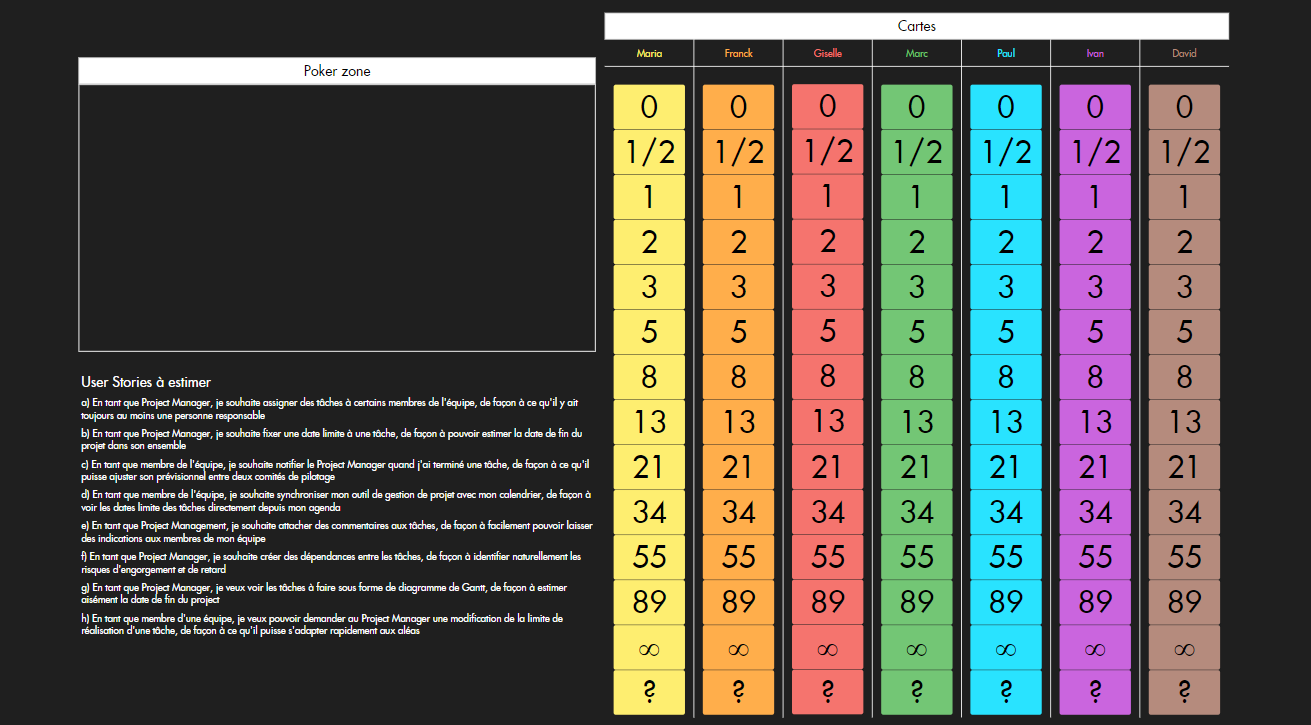1311x725 pixels.
Task: Click the Cartes header bar
Action: (x=916, y=25)
